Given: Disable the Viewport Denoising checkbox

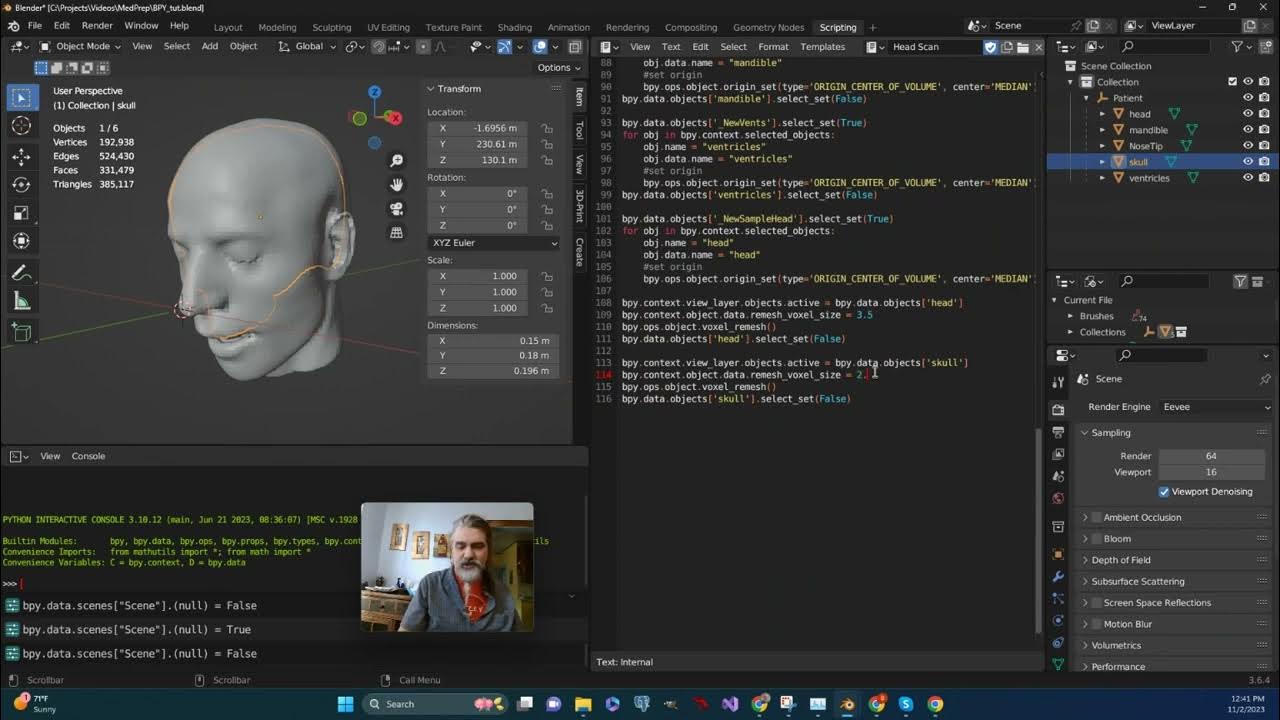Looking at the screenshot, I should [x=1164, y=492].
